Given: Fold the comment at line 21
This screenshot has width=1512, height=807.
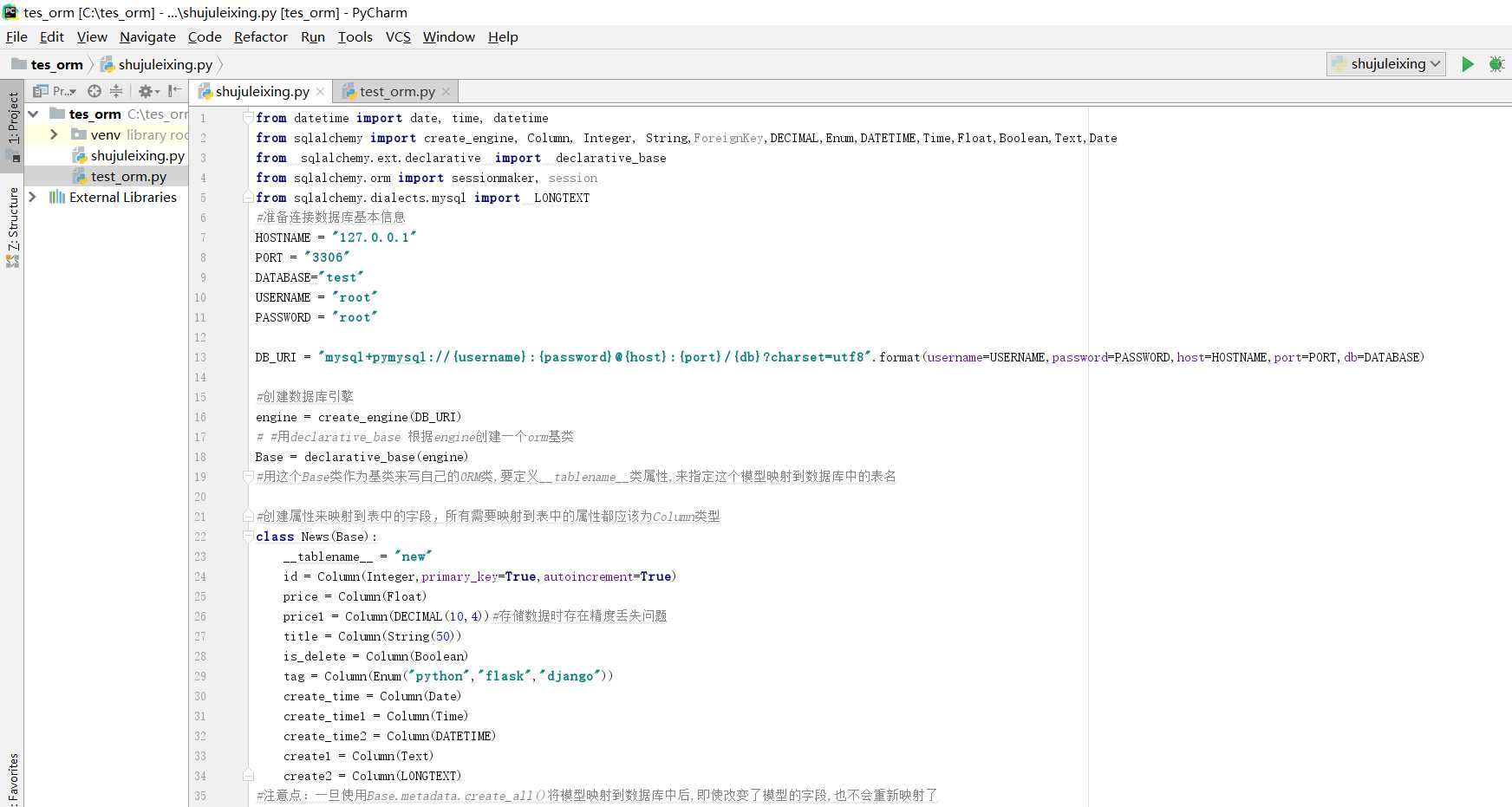Looking at the screenshot, I should (x=248, y=516).
